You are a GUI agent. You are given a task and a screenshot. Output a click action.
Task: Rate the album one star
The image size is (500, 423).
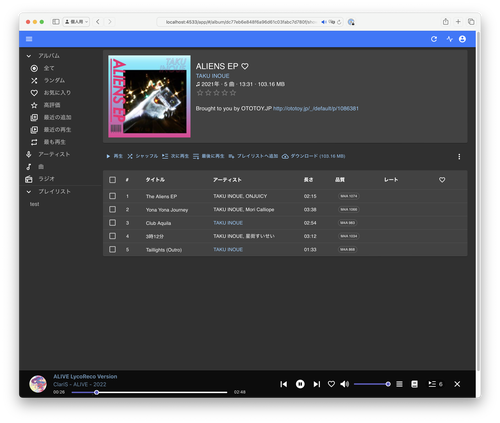pos(200,93)
